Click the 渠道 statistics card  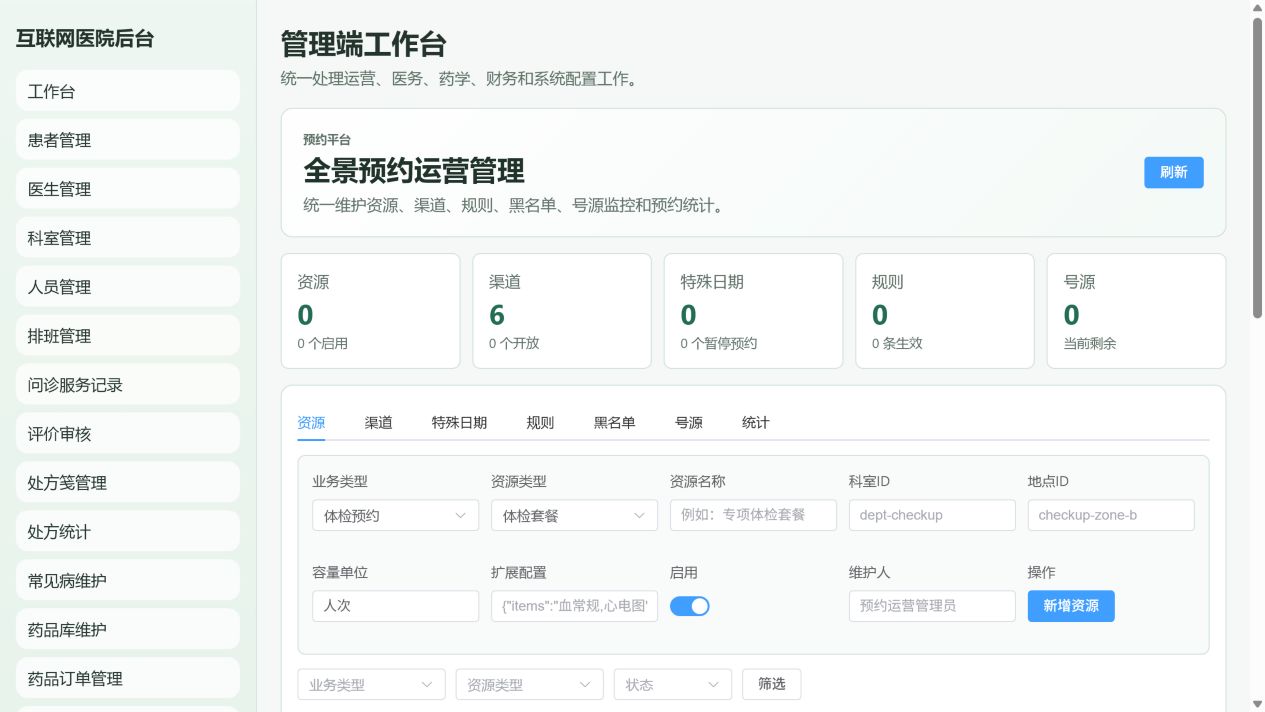pos(562,311)
